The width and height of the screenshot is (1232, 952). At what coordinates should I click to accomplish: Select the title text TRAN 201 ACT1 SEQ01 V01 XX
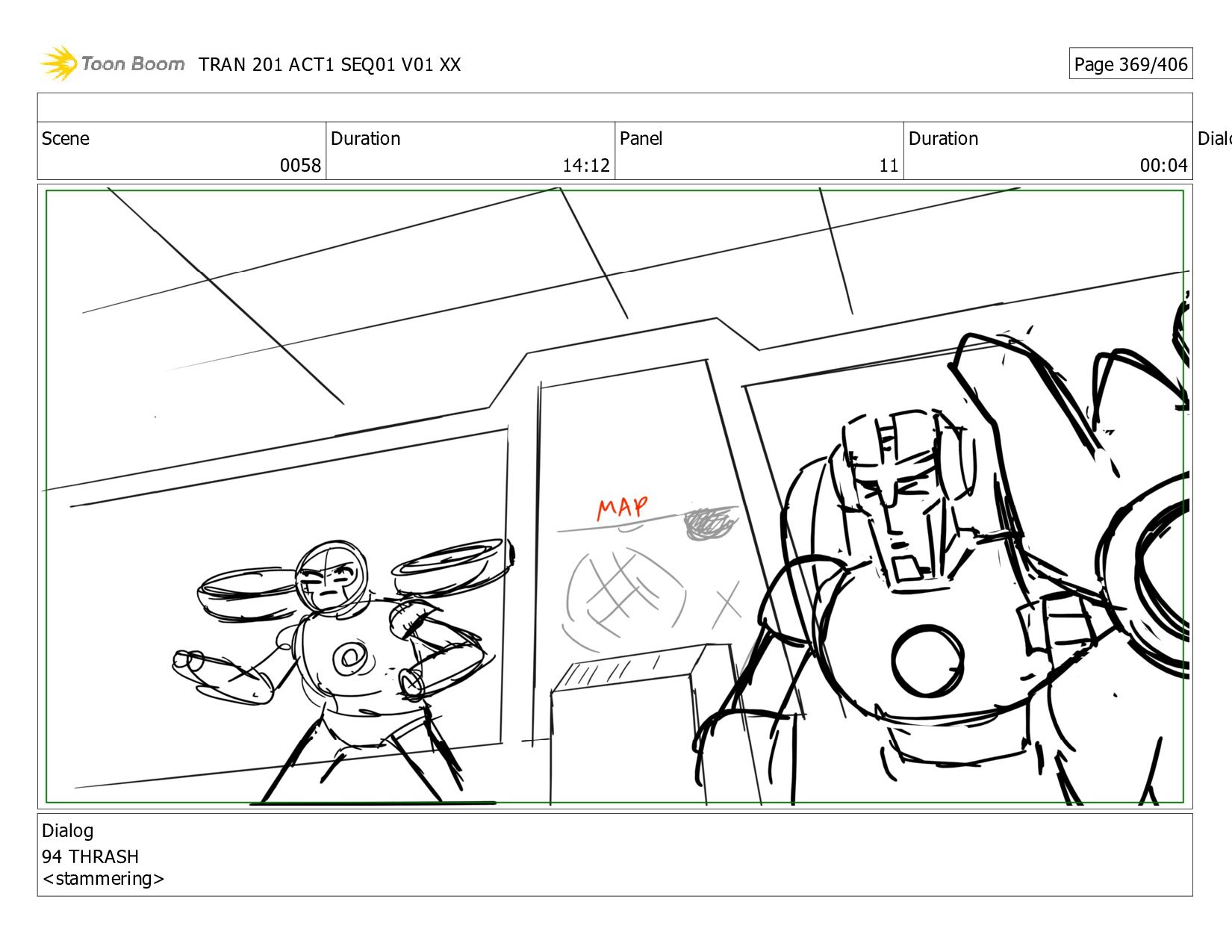coord(329,65)
